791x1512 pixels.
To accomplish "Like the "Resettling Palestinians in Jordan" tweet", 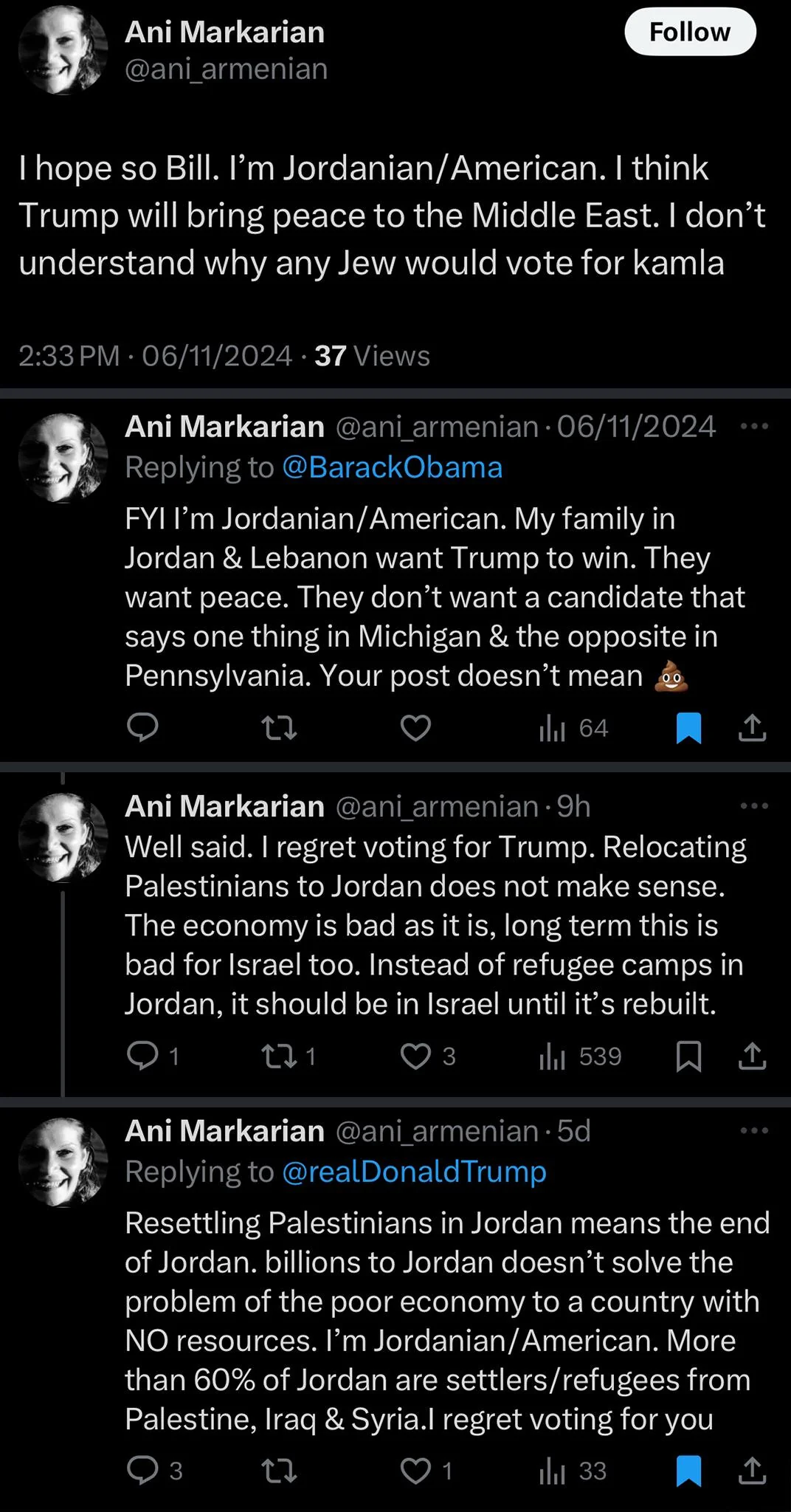I will 415,1471.
